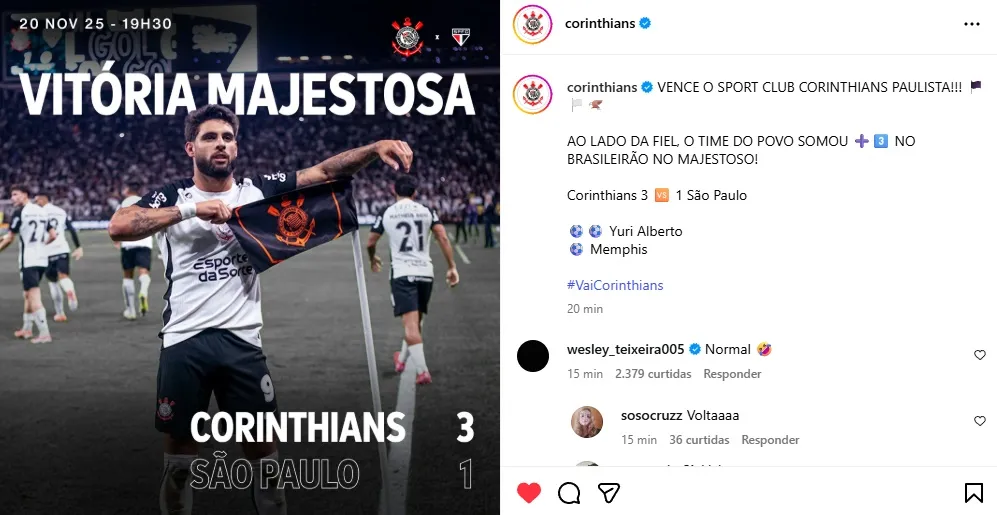Unlike the post with red heart icon
This screenshot has height=515, width=997.
click(x=528, y=493)
